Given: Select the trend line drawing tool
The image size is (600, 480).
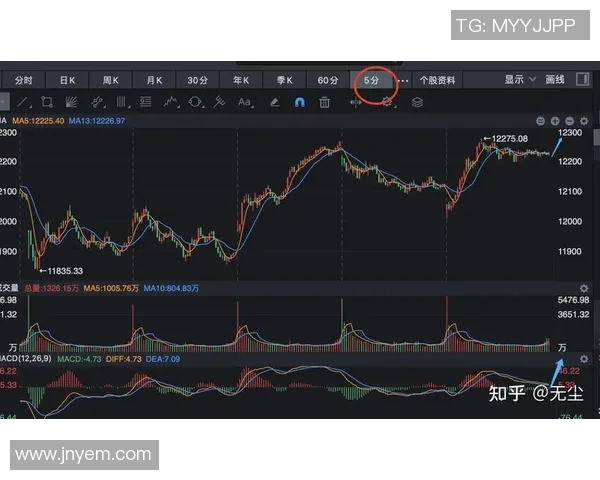Looking at the screenshot, I should pos(21,102).
